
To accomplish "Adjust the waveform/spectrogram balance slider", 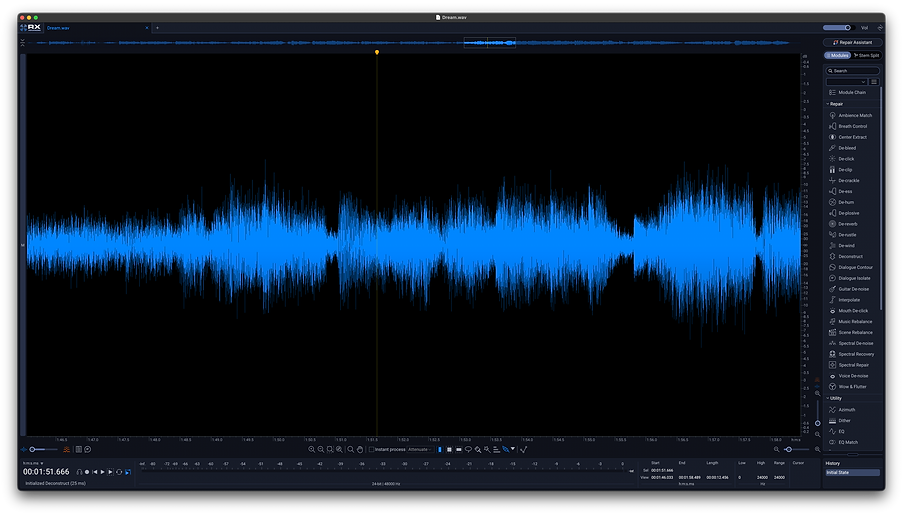I will (x=43, y=449).
